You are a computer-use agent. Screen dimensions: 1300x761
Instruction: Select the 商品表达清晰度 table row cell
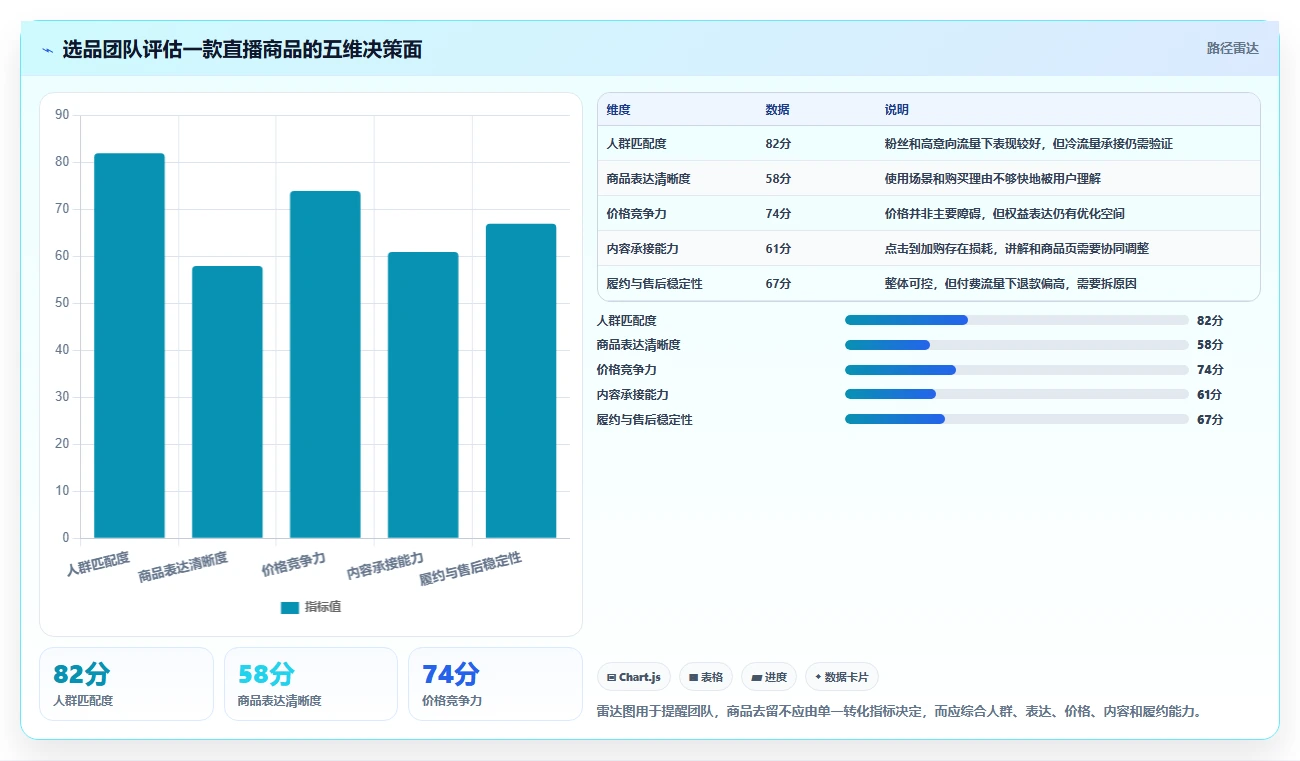pyautogui.click(x=649, y=179)
